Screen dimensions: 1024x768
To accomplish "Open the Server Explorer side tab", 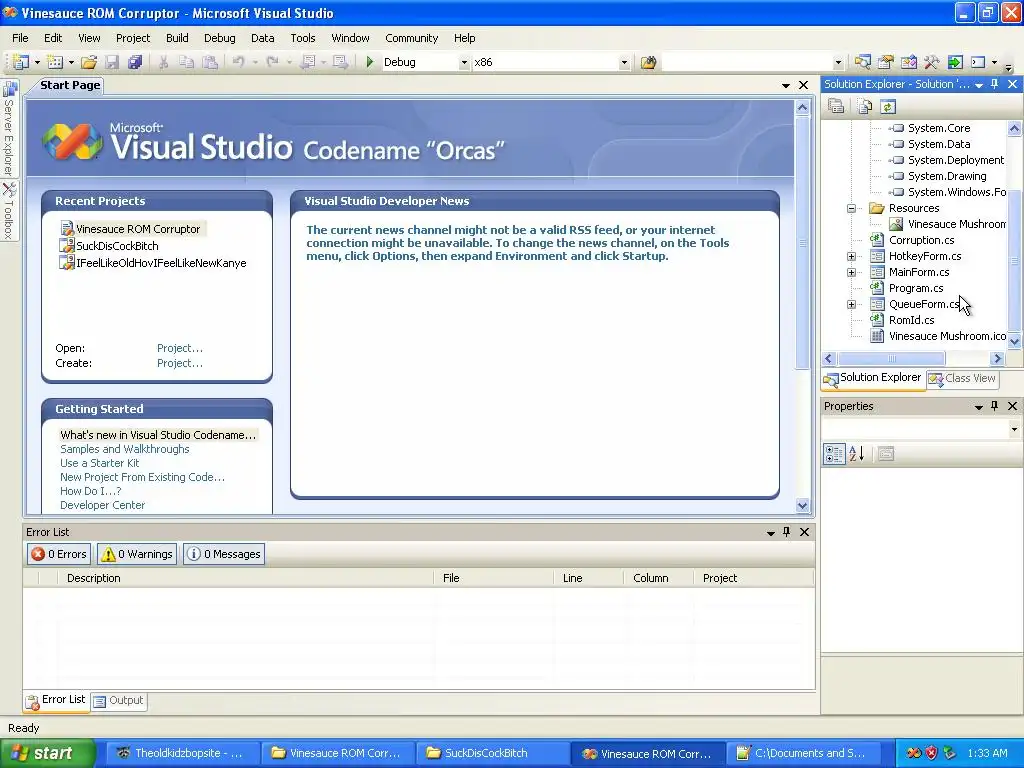I will pos(8,129).
